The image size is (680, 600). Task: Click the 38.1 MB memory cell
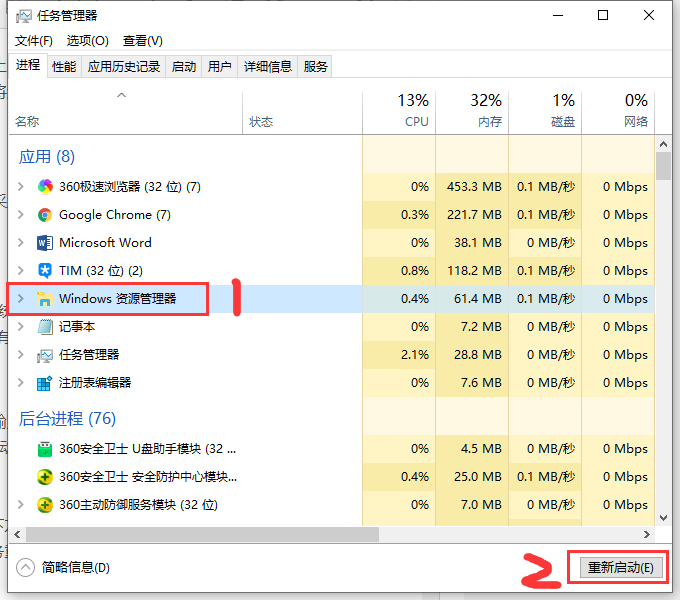coord(472,243)
